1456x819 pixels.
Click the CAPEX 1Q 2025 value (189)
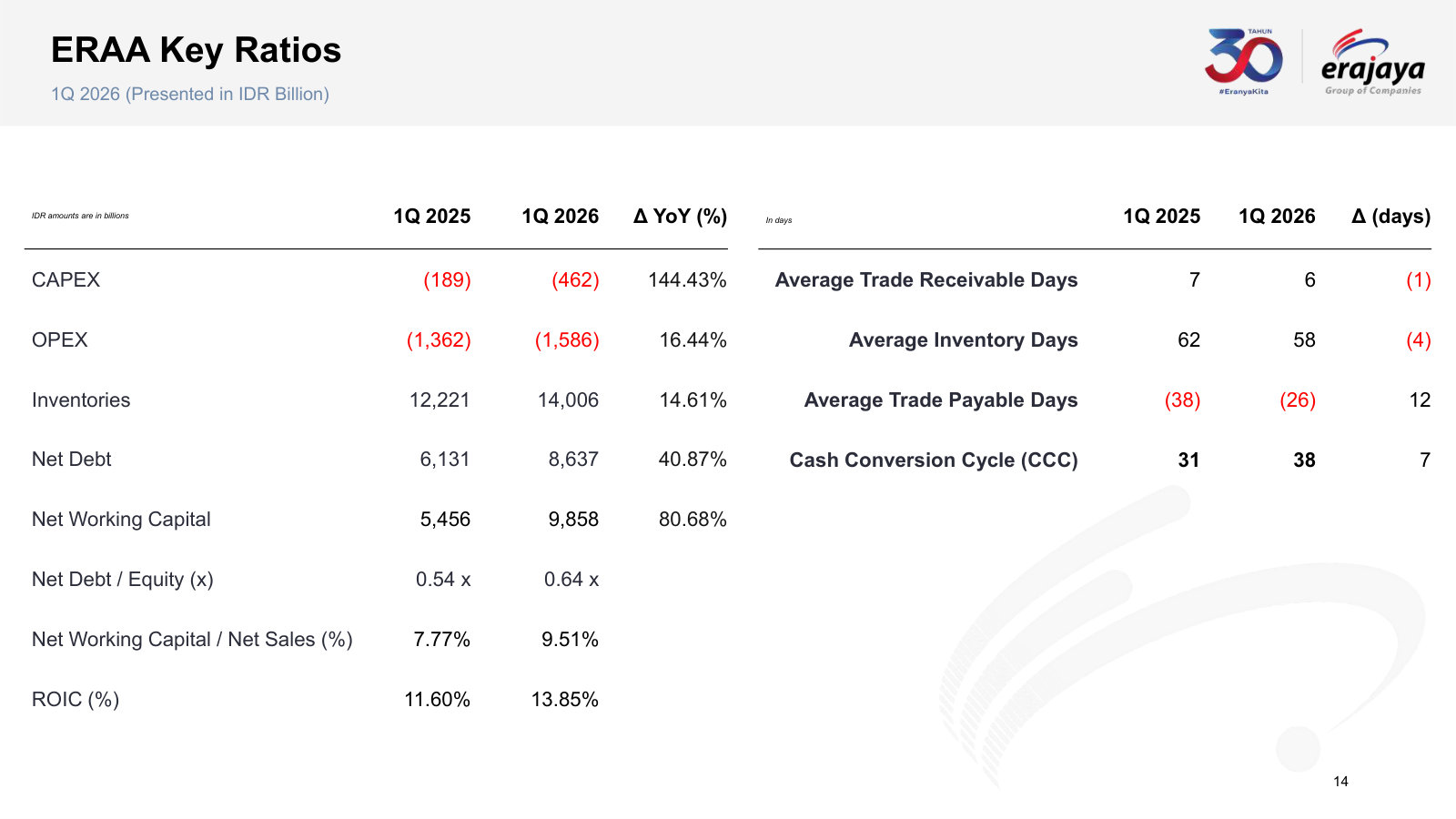tap(447, 280)
